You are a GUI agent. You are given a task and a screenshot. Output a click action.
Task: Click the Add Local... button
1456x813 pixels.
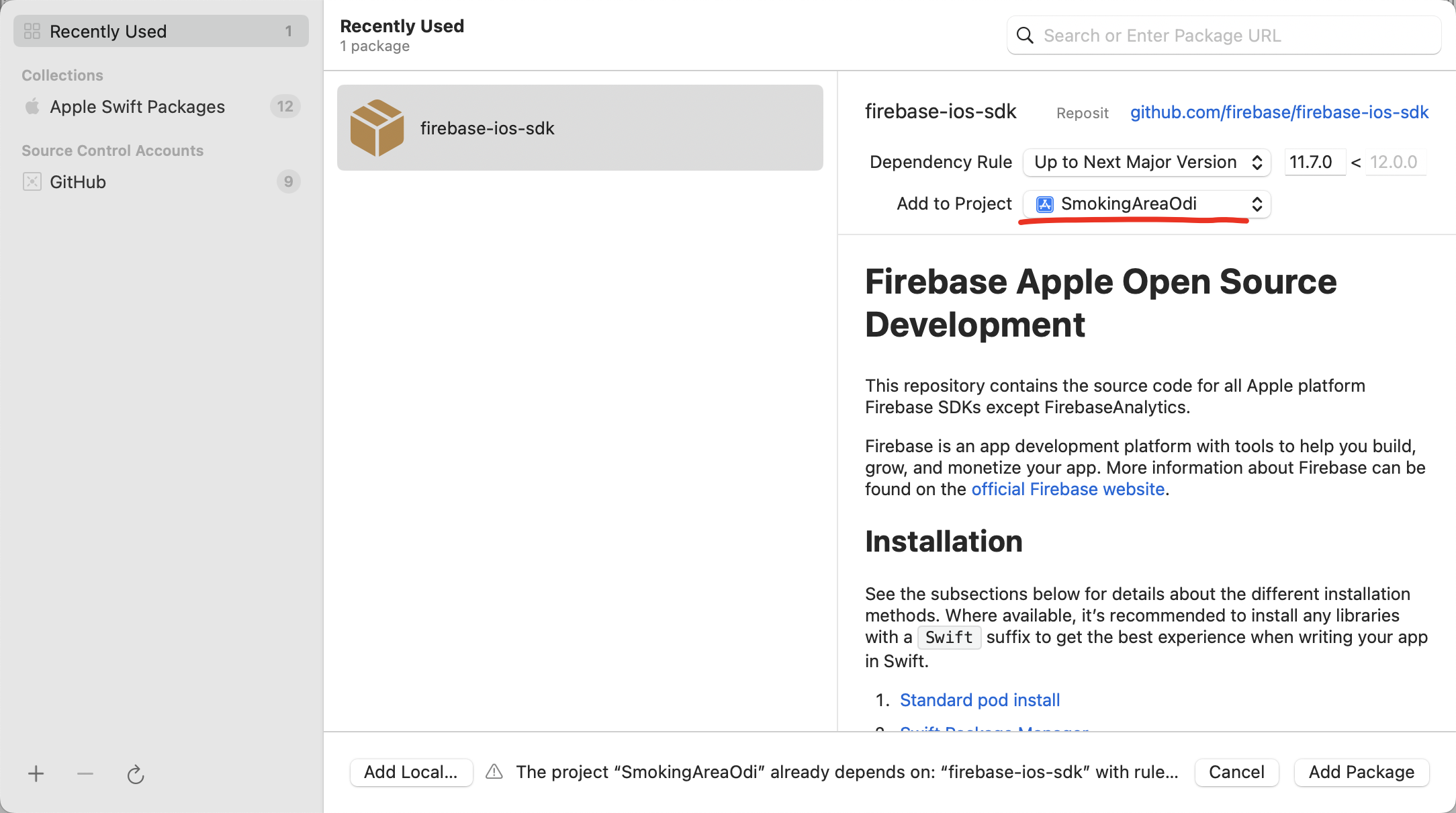(x=411, y=772)
